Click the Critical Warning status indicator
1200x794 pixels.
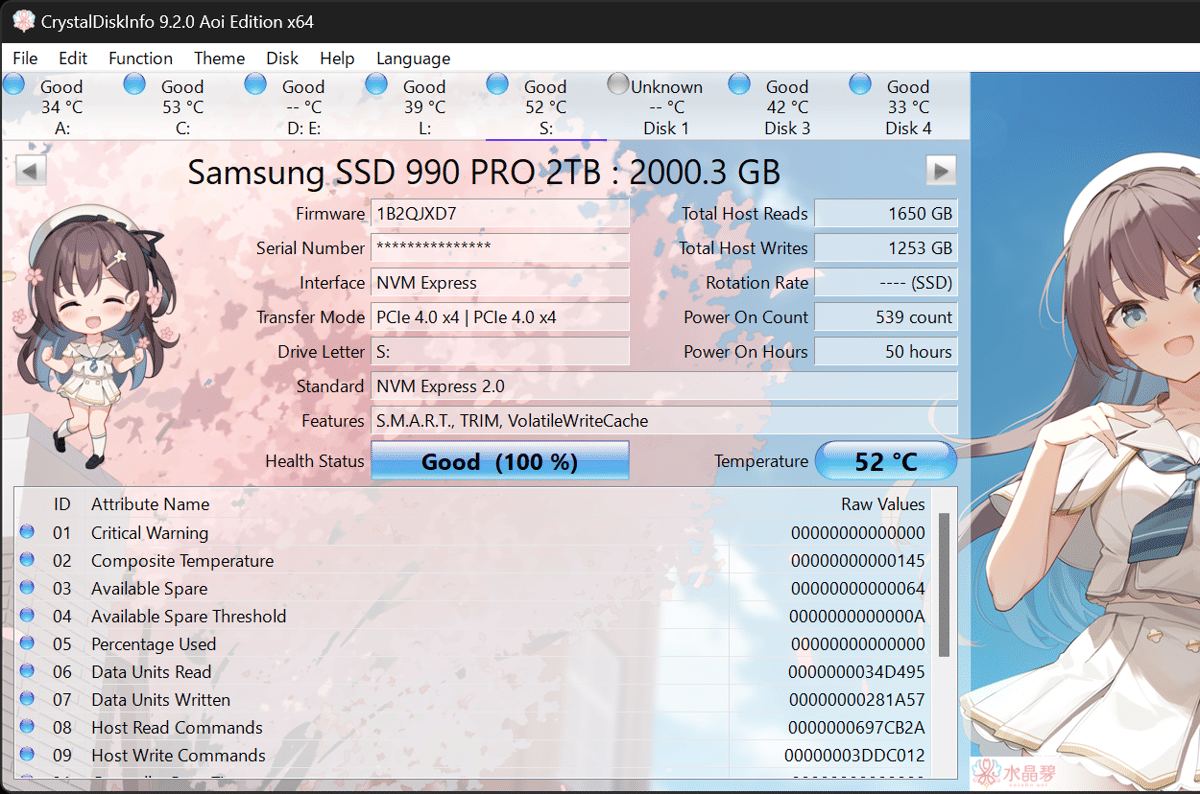coord(27,533)
